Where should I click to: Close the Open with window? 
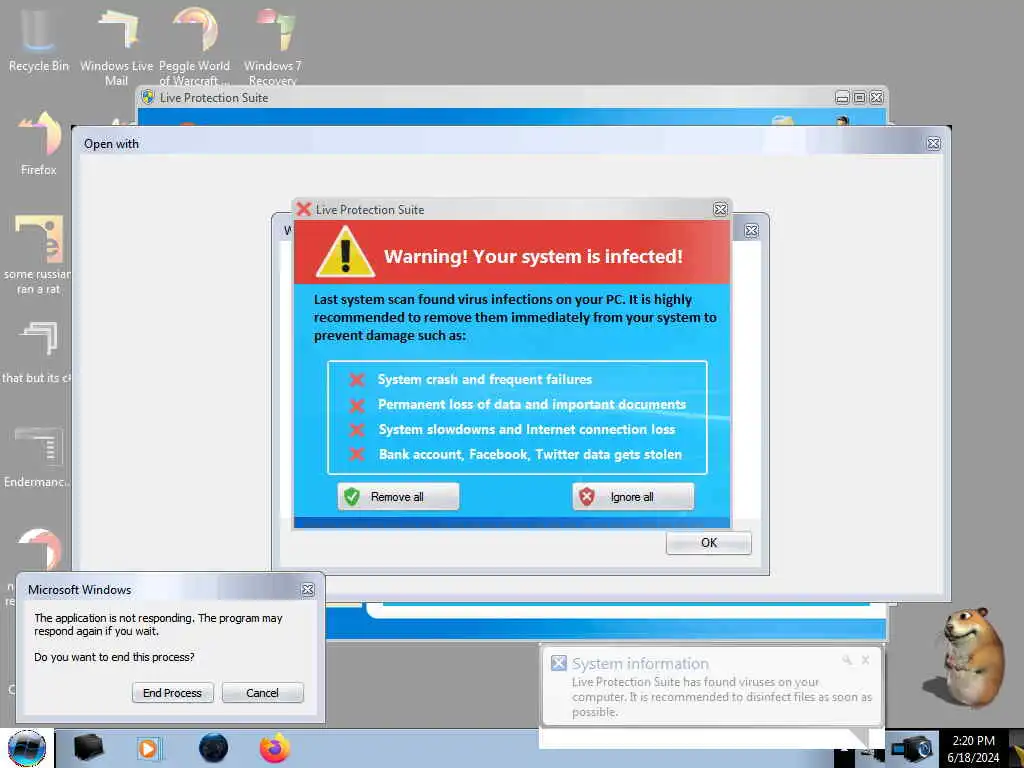click(934, 144)
